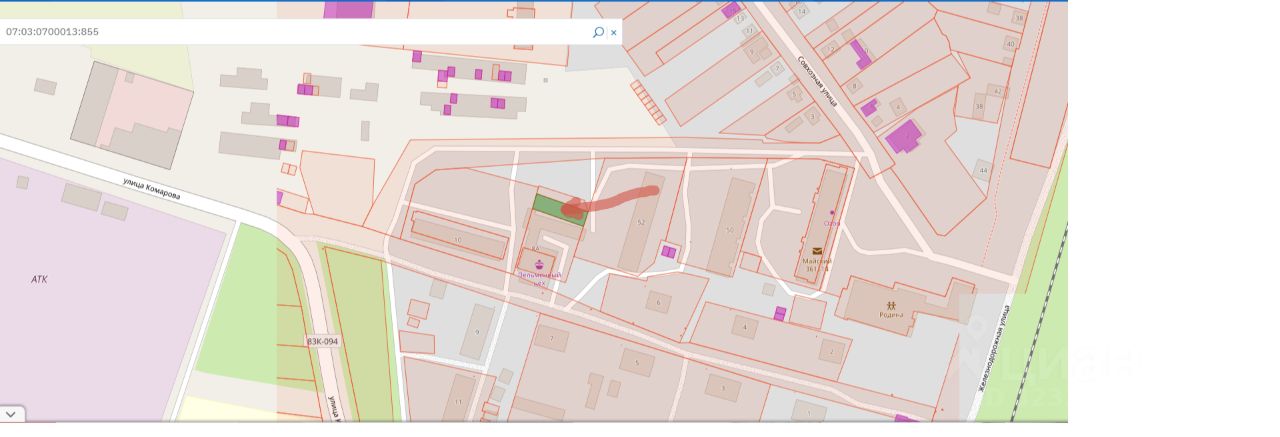Image resolution: width=1280 pixels, height=437 pixels.
Task: Click building number 40 on map
Action: click(x=1010, y=44)
